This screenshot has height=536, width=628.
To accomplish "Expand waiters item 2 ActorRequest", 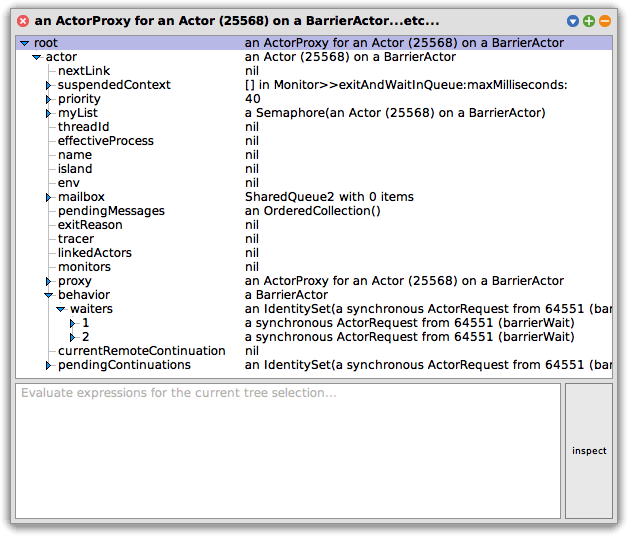I will 72,337.
